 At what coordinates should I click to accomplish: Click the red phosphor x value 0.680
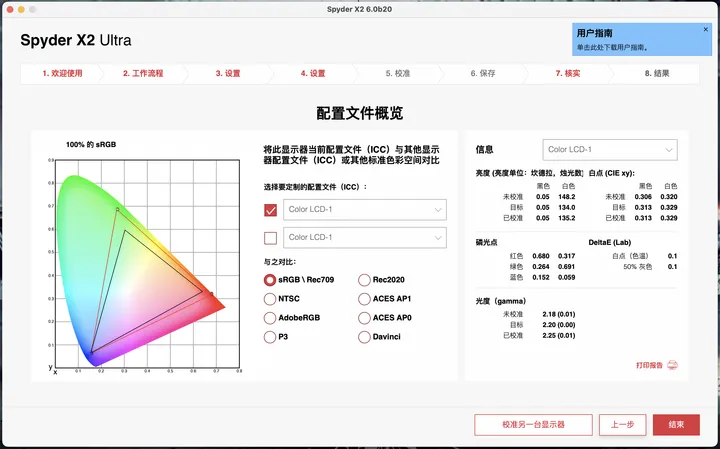(x=541, y=256)
